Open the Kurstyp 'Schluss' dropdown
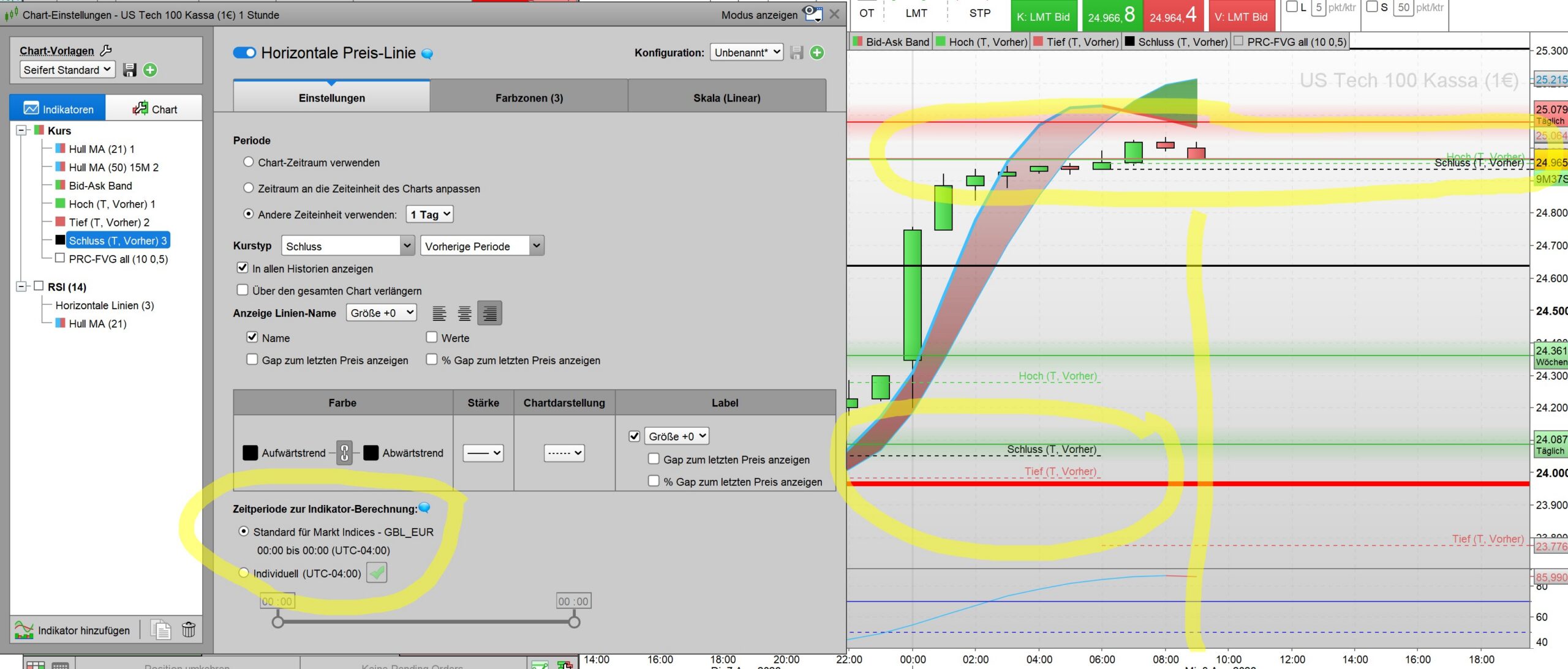This screenshot has height=669, width=1568. (x=347, y=246)
